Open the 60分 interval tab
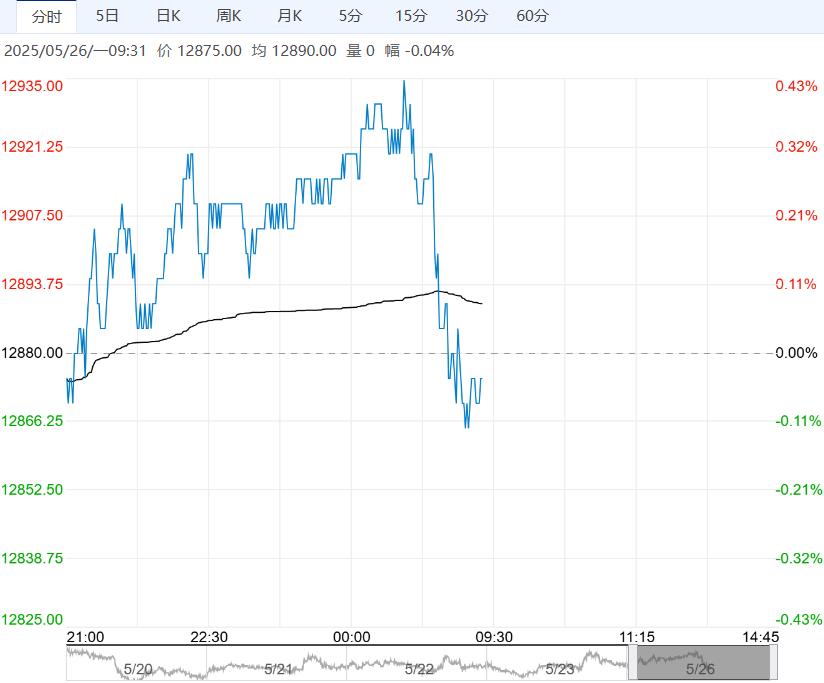Viewport: 824px width, 683px height. (533, 16)
